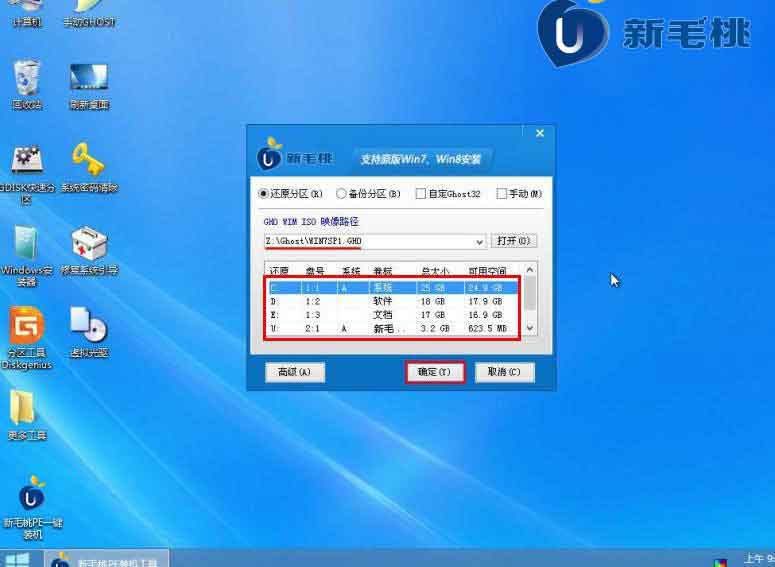Select the U: 新毛 partition row
This screenshot has width=775, height=567.
click(392, 328)
